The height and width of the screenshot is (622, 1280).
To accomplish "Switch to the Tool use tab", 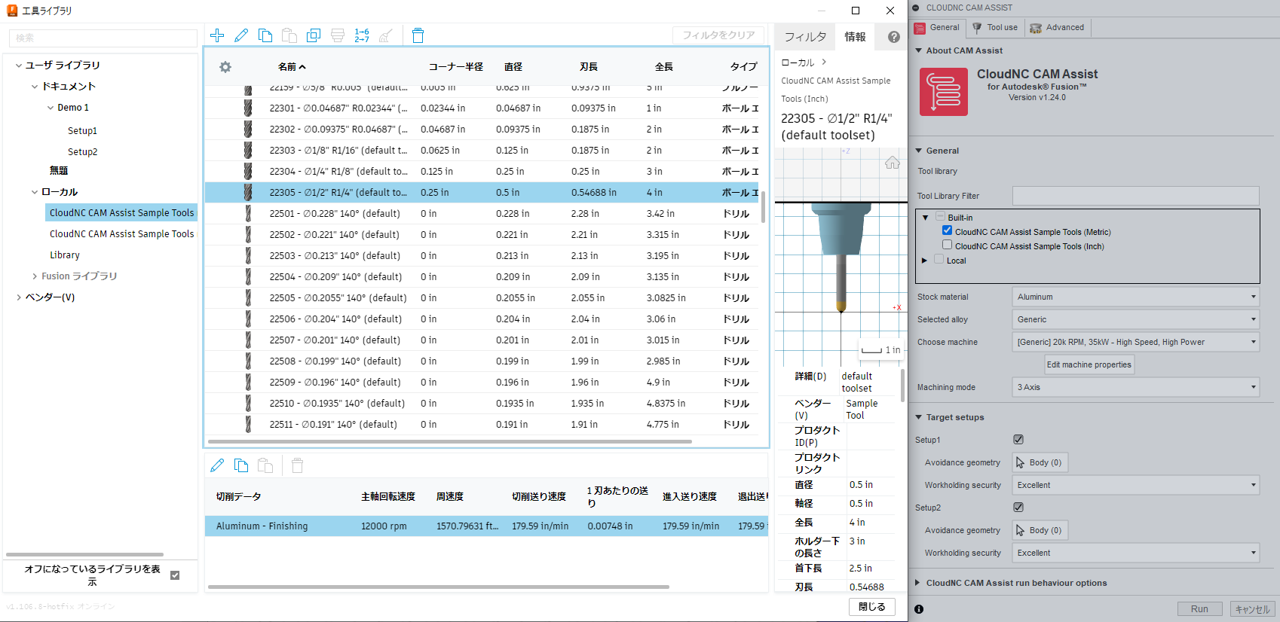I will click(995, 28).
